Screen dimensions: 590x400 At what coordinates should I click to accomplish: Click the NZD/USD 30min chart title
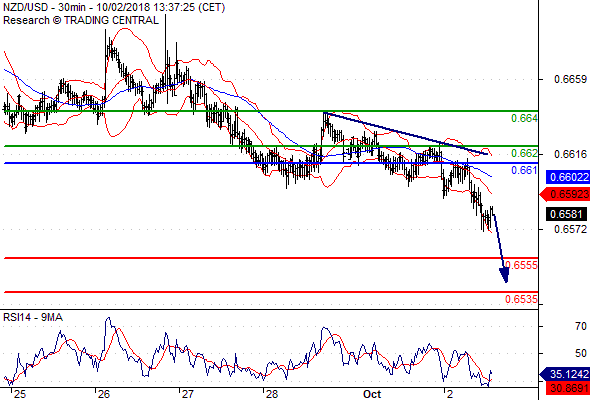(x=114, y=7)
